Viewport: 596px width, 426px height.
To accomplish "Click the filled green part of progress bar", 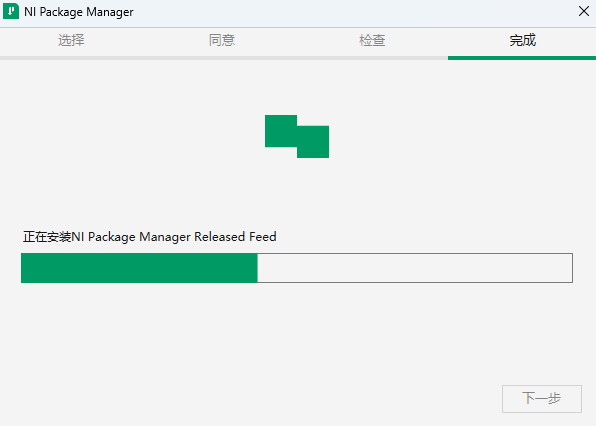I will [x=139, y=268].
